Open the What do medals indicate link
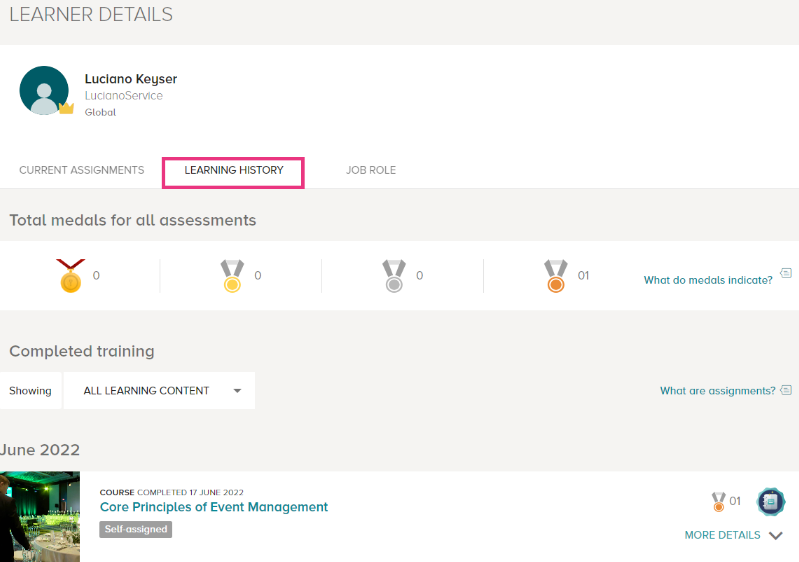Screen dimensions: 799x562 click(708, 280)
